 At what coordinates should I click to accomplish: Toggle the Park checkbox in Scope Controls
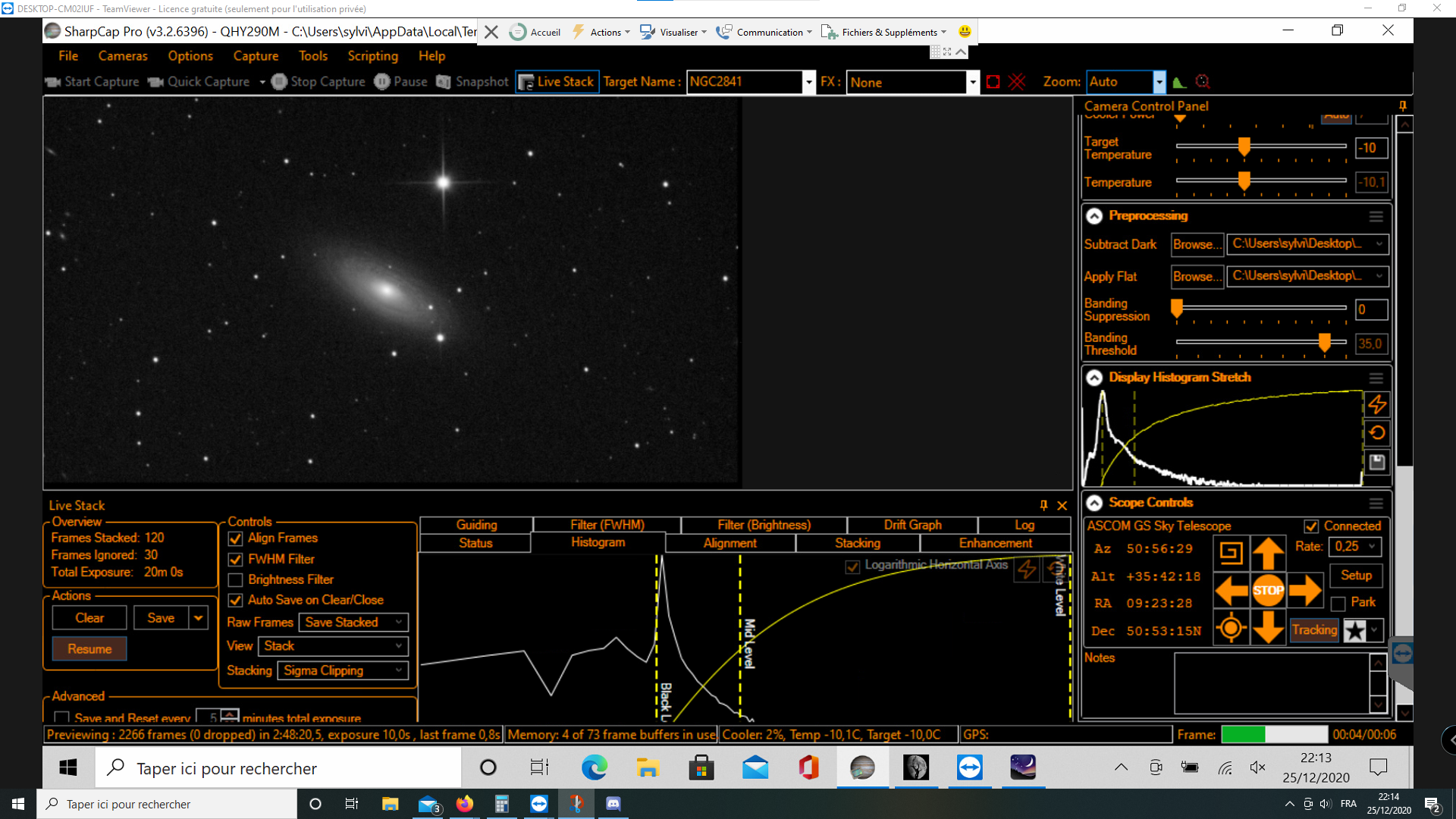pos(1338,604)
